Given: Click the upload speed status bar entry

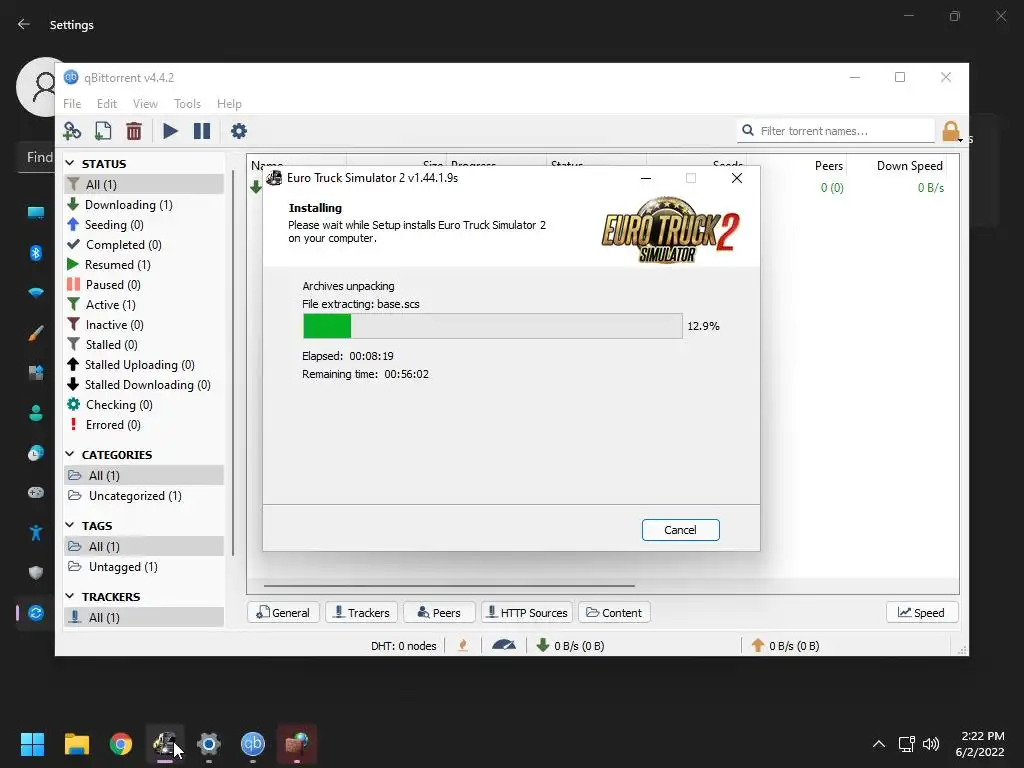Looking at the screenshot, I should [785, 645].
